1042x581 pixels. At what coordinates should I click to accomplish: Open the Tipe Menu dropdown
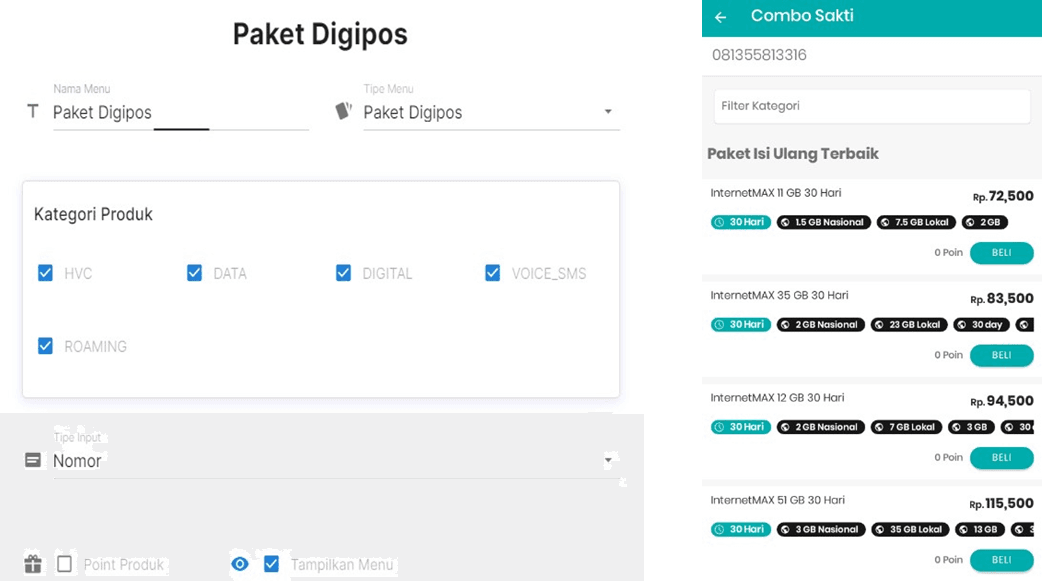point(608,112)
